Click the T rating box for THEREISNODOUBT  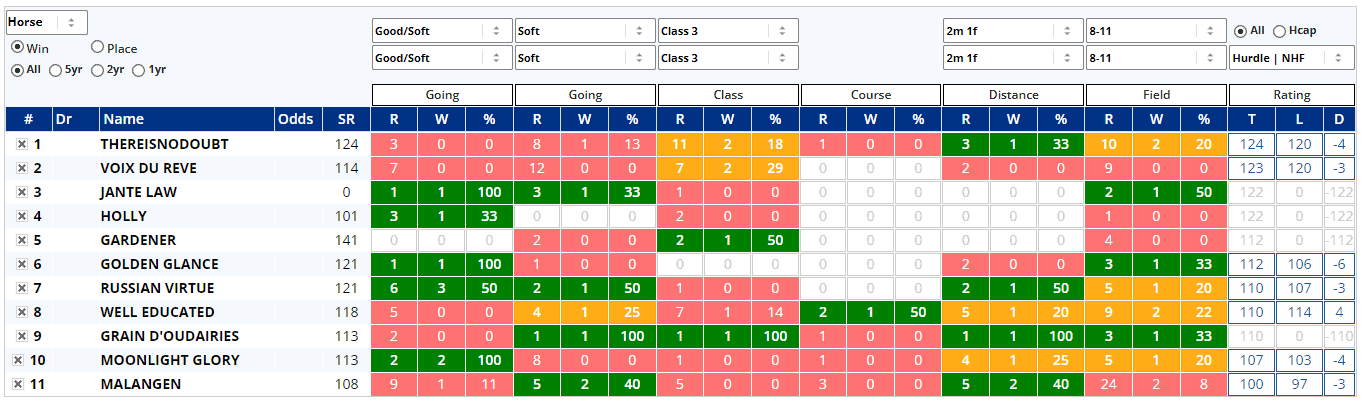[1251, 144]
